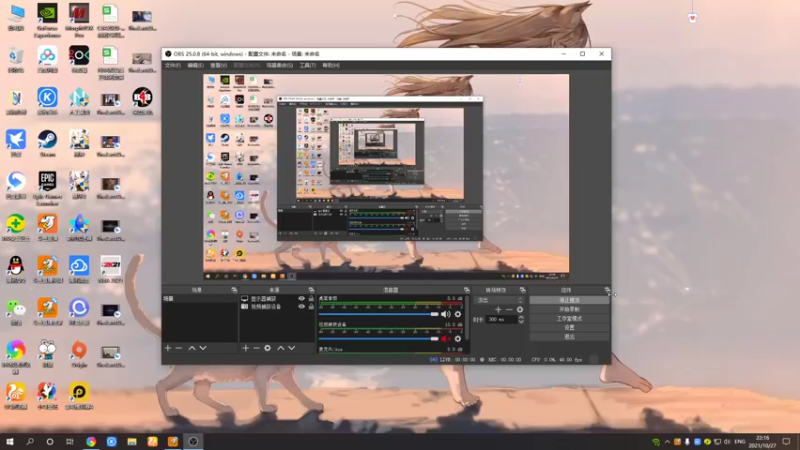Remove the selected source with the minus icon
The height and width of the screenshot is (450, 800).
click(256, 348)
